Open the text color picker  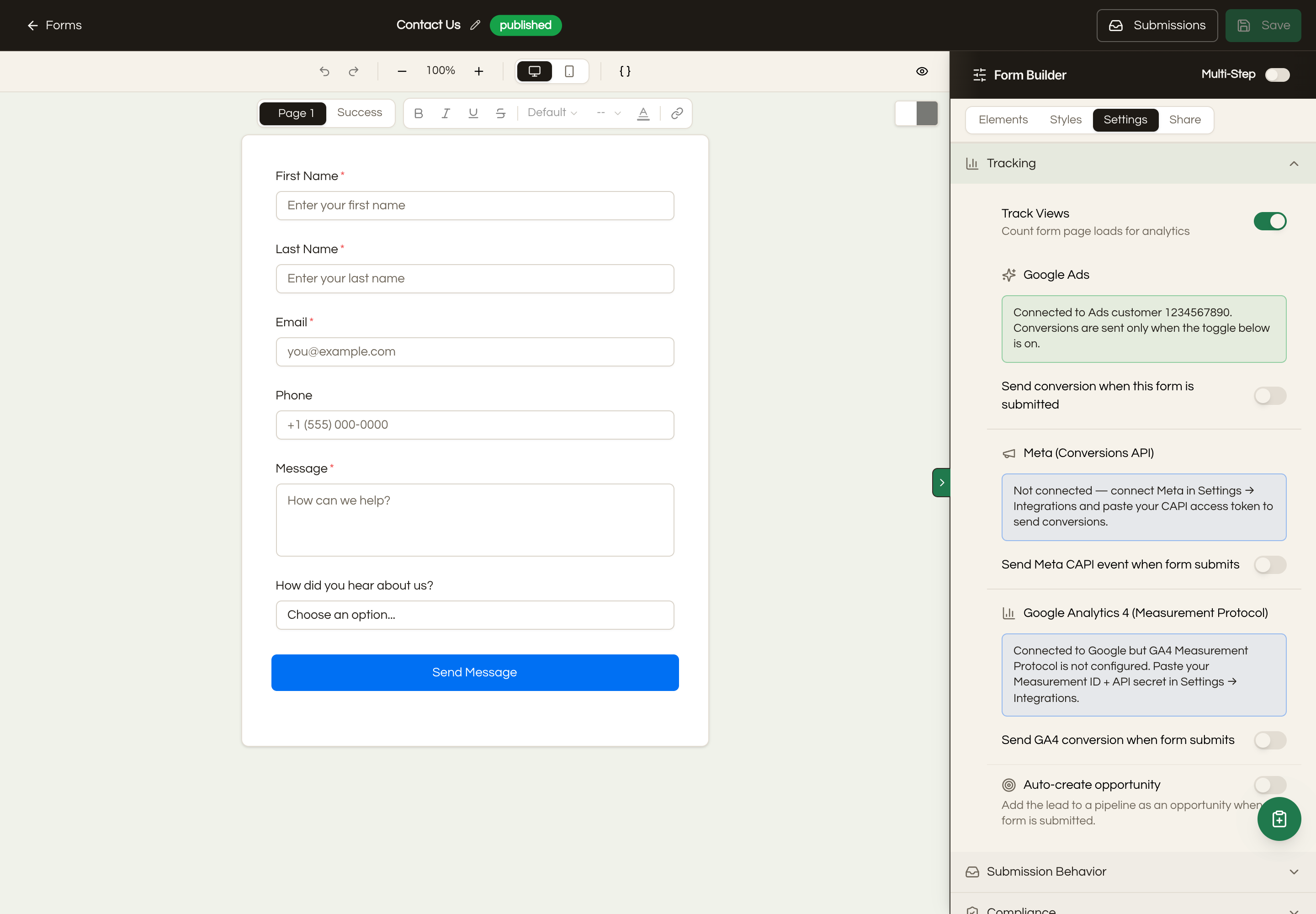643,113
